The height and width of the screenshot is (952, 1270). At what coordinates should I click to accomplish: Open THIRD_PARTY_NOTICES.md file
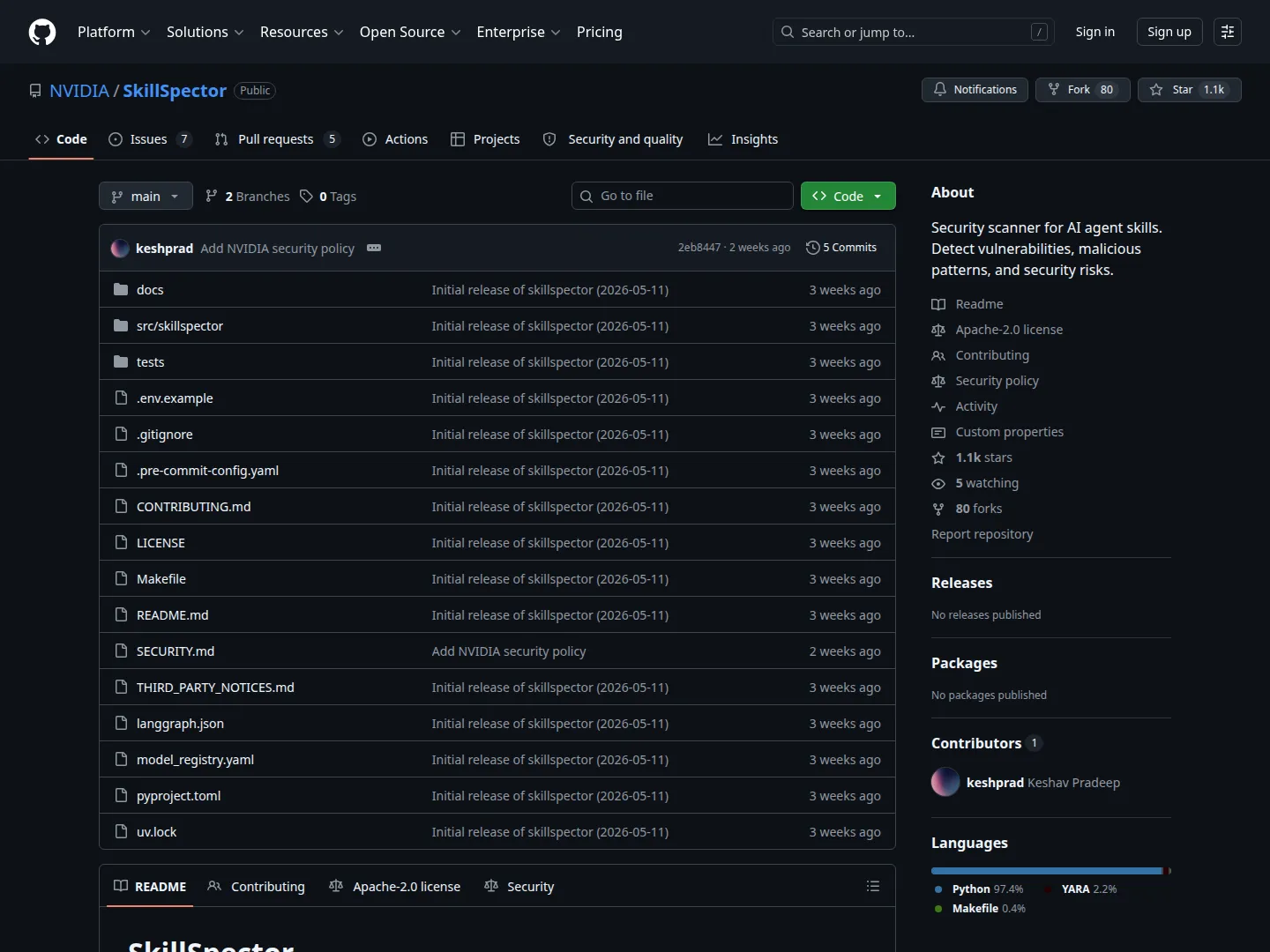coord(215,687)
